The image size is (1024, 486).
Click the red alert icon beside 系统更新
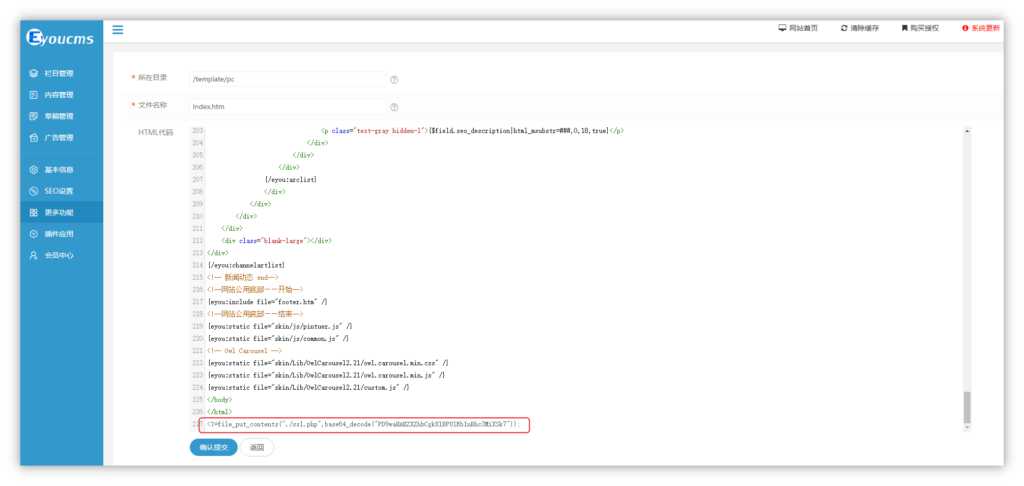965,28
